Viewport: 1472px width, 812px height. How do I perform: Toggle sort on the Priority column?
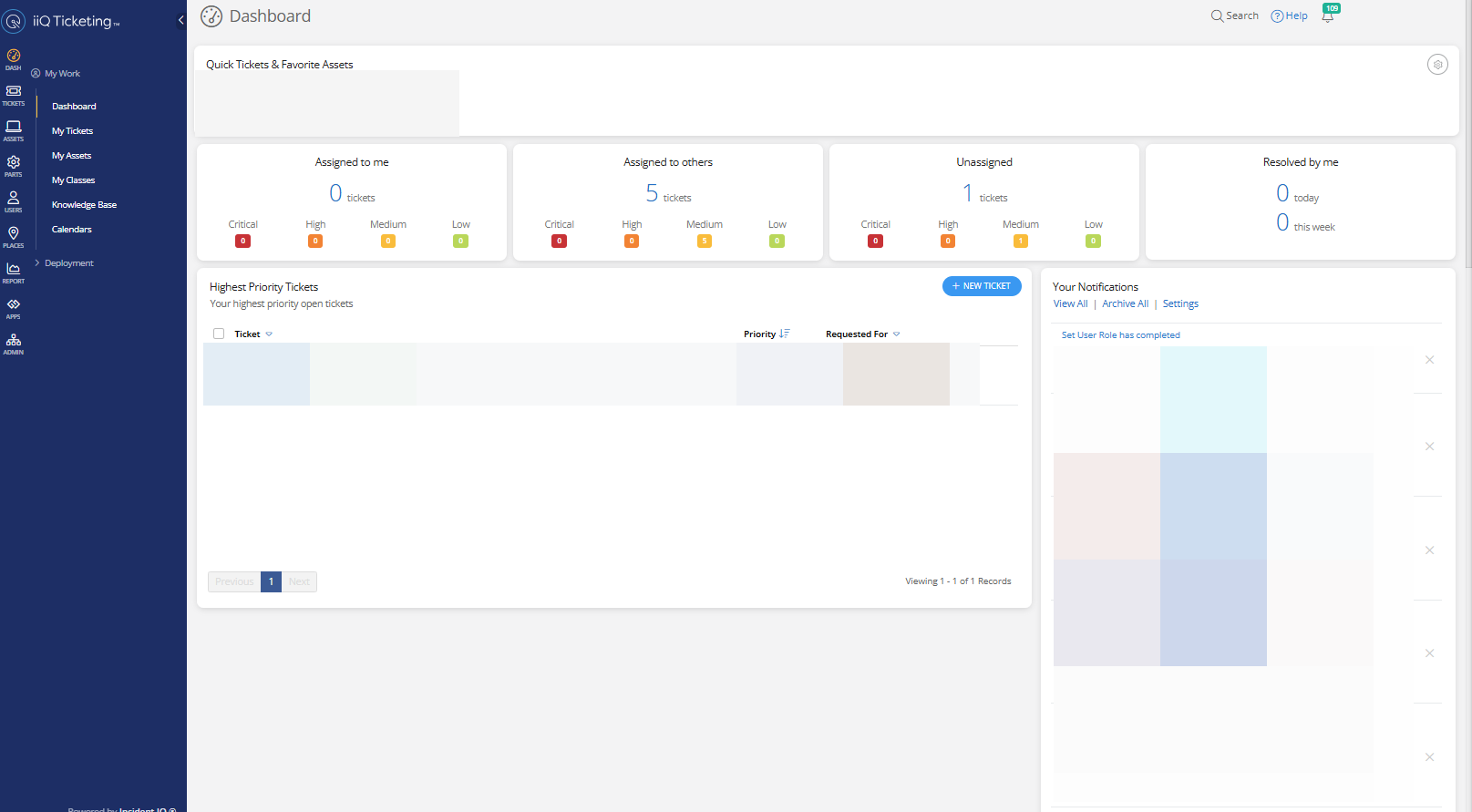coord(784,334)
